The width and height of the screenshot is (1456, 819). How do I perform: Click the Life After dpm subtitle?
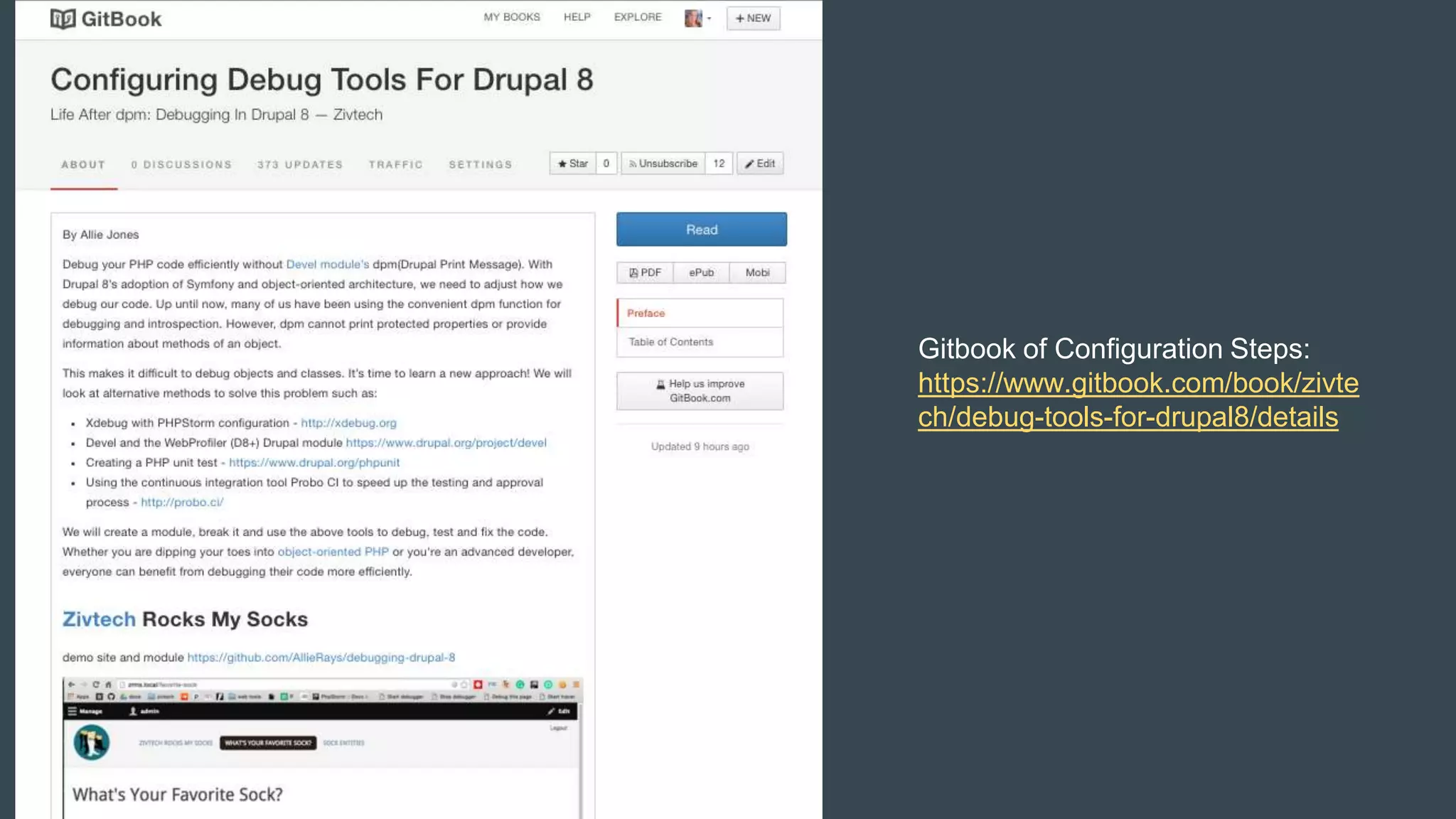[x=216, y=114]
